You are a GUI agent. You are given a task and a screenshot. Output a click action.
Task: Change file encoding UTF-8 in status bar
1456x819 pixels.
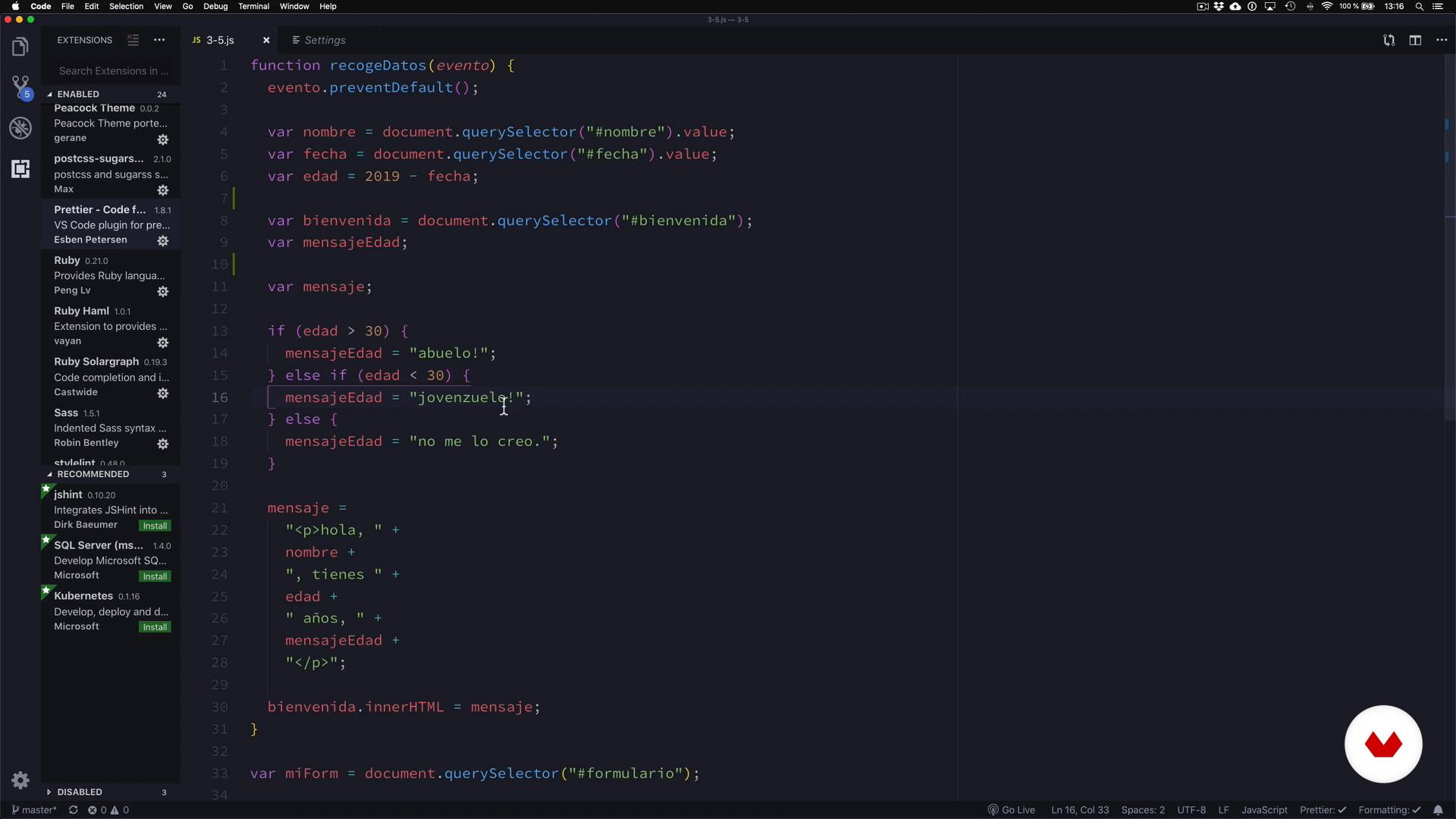coord(1191,810)
